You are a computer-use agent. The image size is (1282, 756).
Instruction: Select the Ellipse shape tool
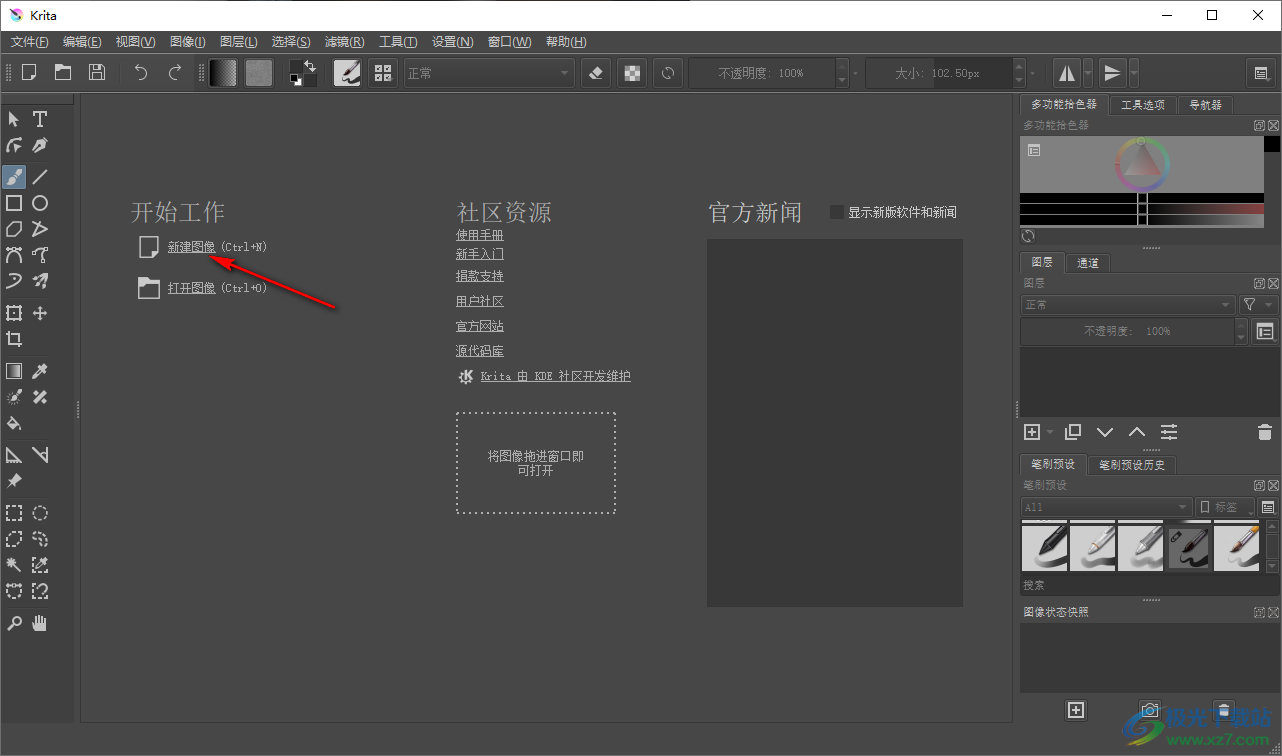click(x=40, y=203)
